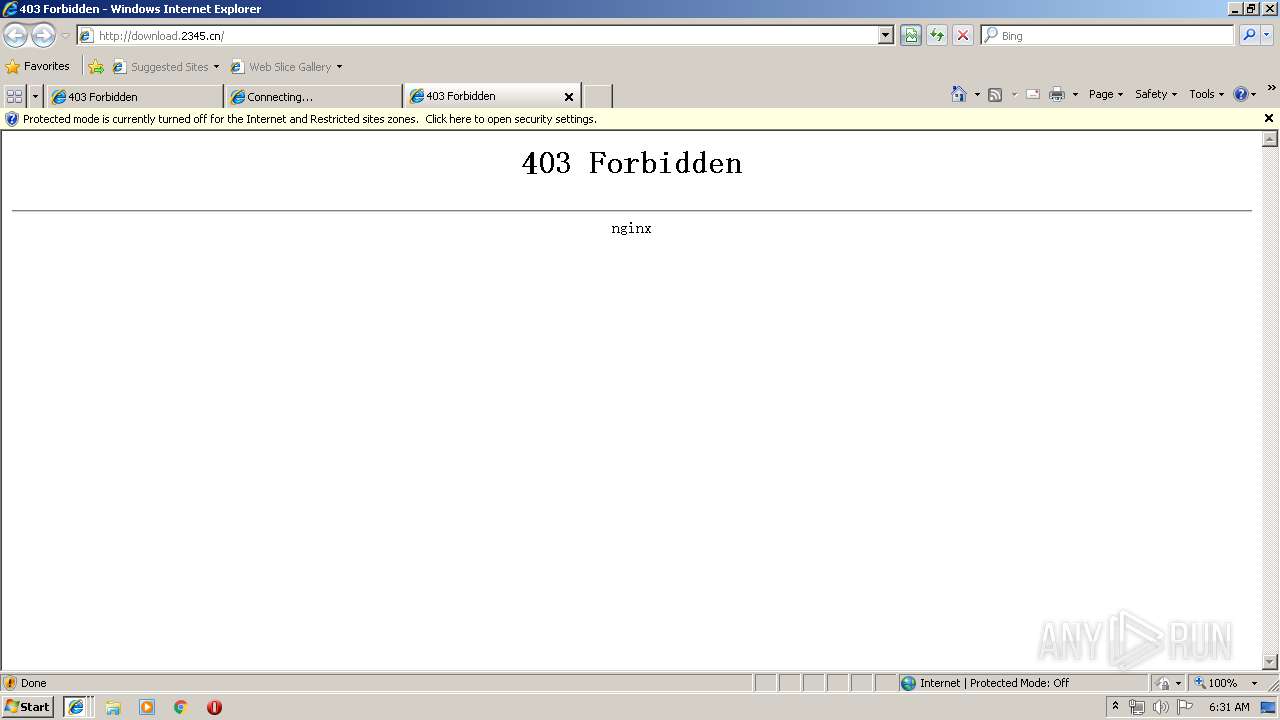Click the lock security status icon
1280x720 pixels.
(x=1163, y=683)
